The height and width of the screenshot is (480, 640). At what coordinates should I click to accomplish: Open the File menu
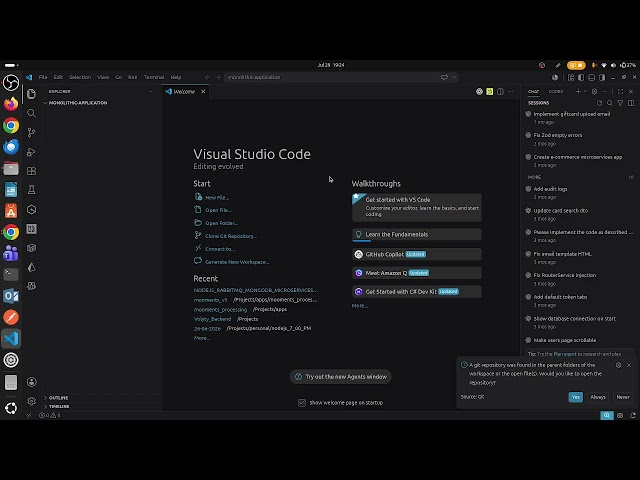coord(43,77)
